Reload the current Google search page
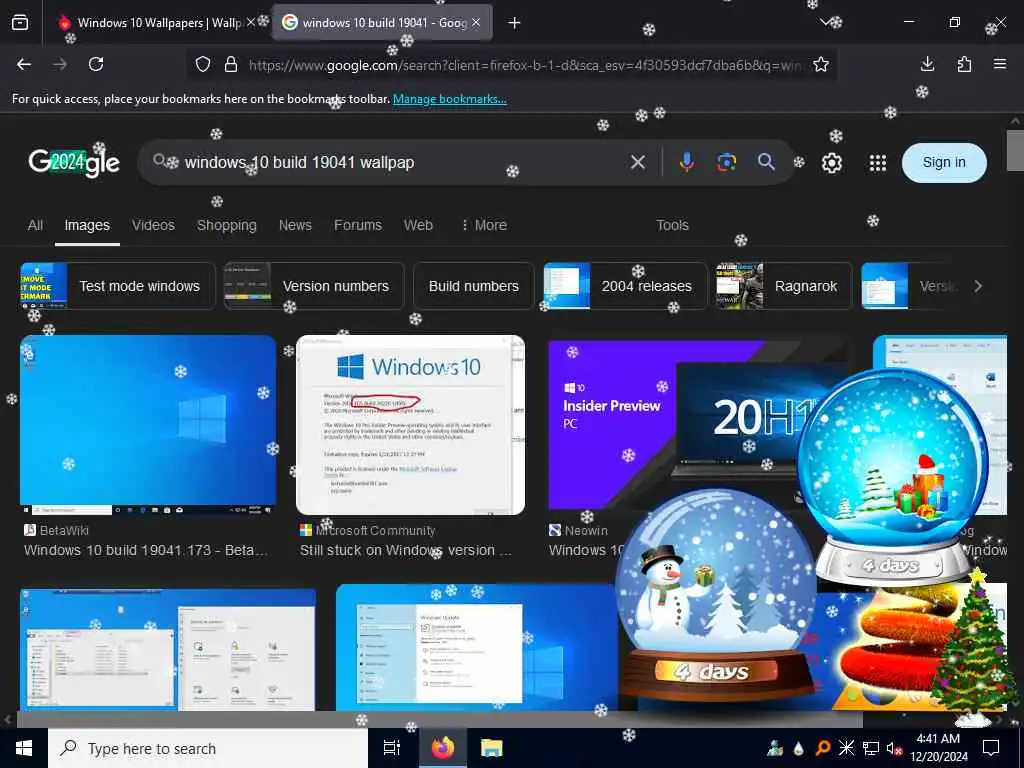The width and height of the screenshot is (1024, 768). click(96, 64)
